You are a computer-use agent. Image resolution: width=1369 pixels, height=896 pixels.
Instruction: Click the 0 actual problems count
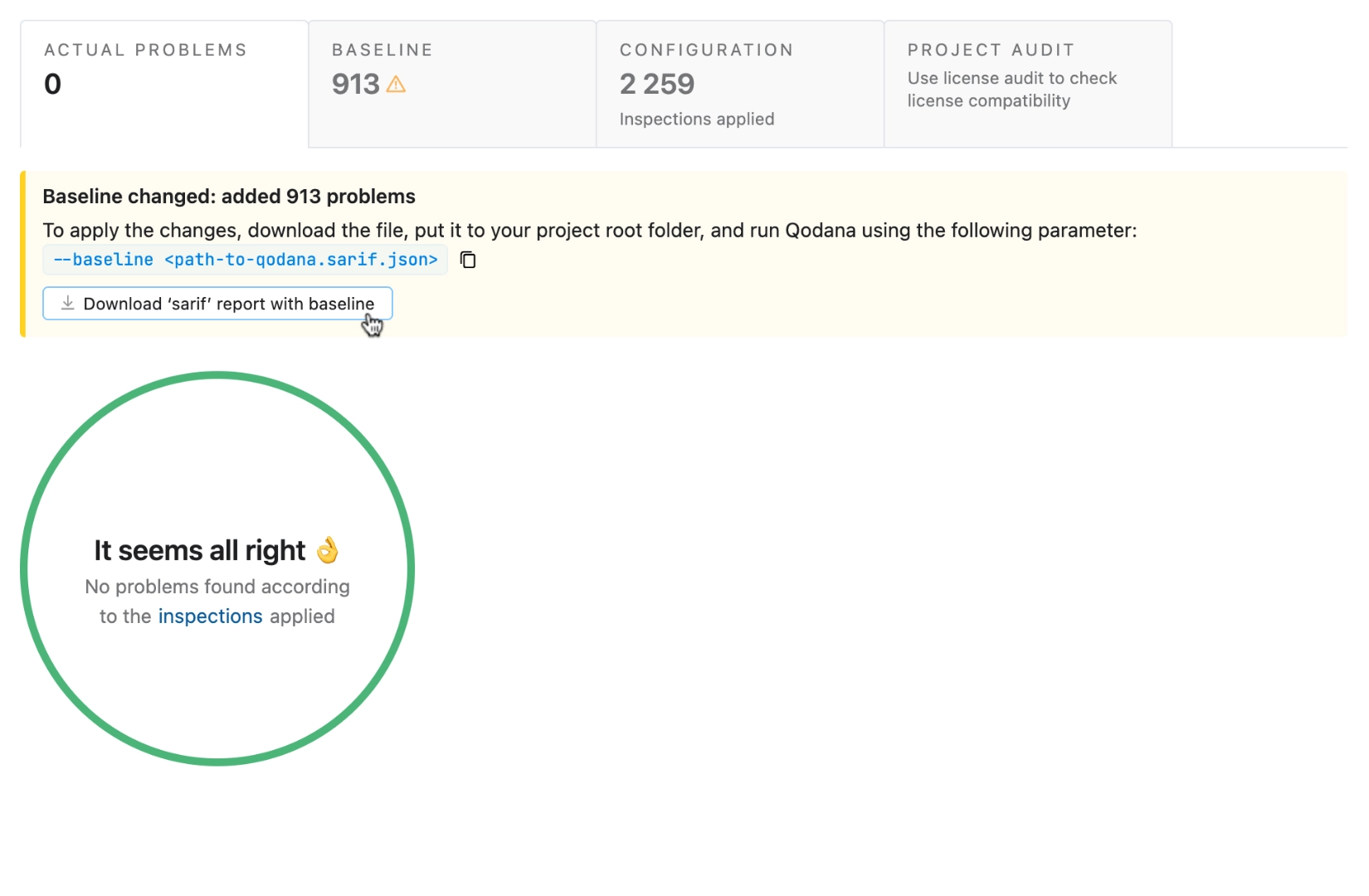click(x=52, y=84)
